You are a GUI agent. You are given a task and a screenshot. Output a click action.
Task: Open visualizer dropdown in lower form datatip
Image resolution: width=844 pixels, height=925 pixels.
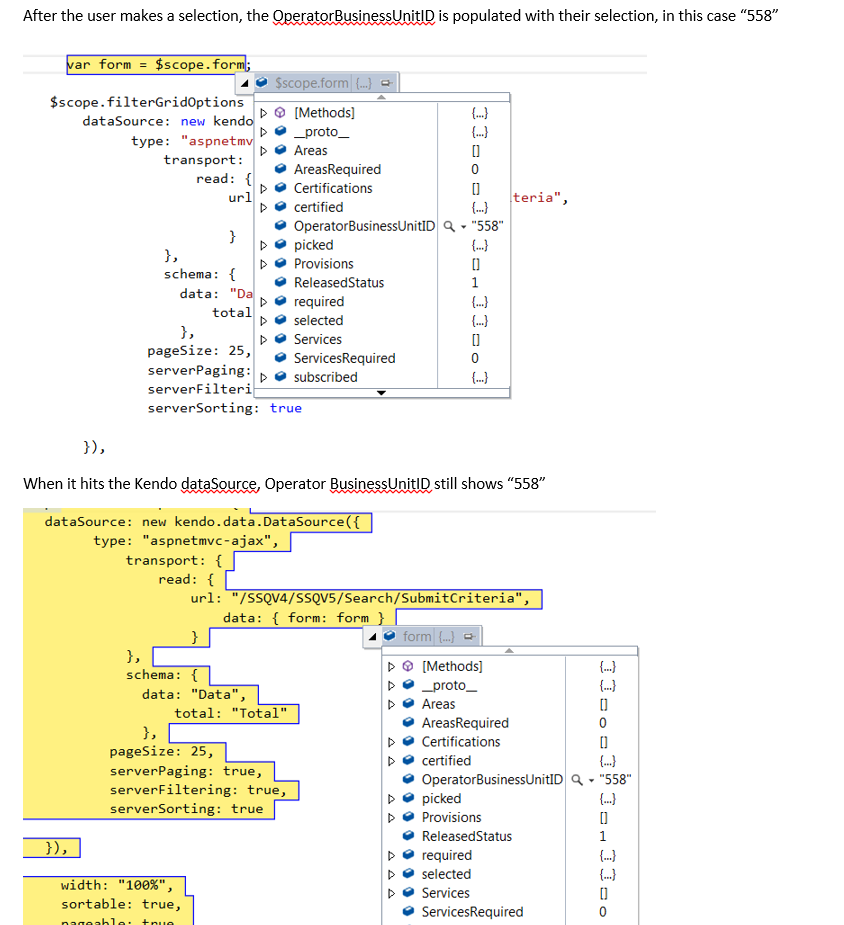click(592, 781)
